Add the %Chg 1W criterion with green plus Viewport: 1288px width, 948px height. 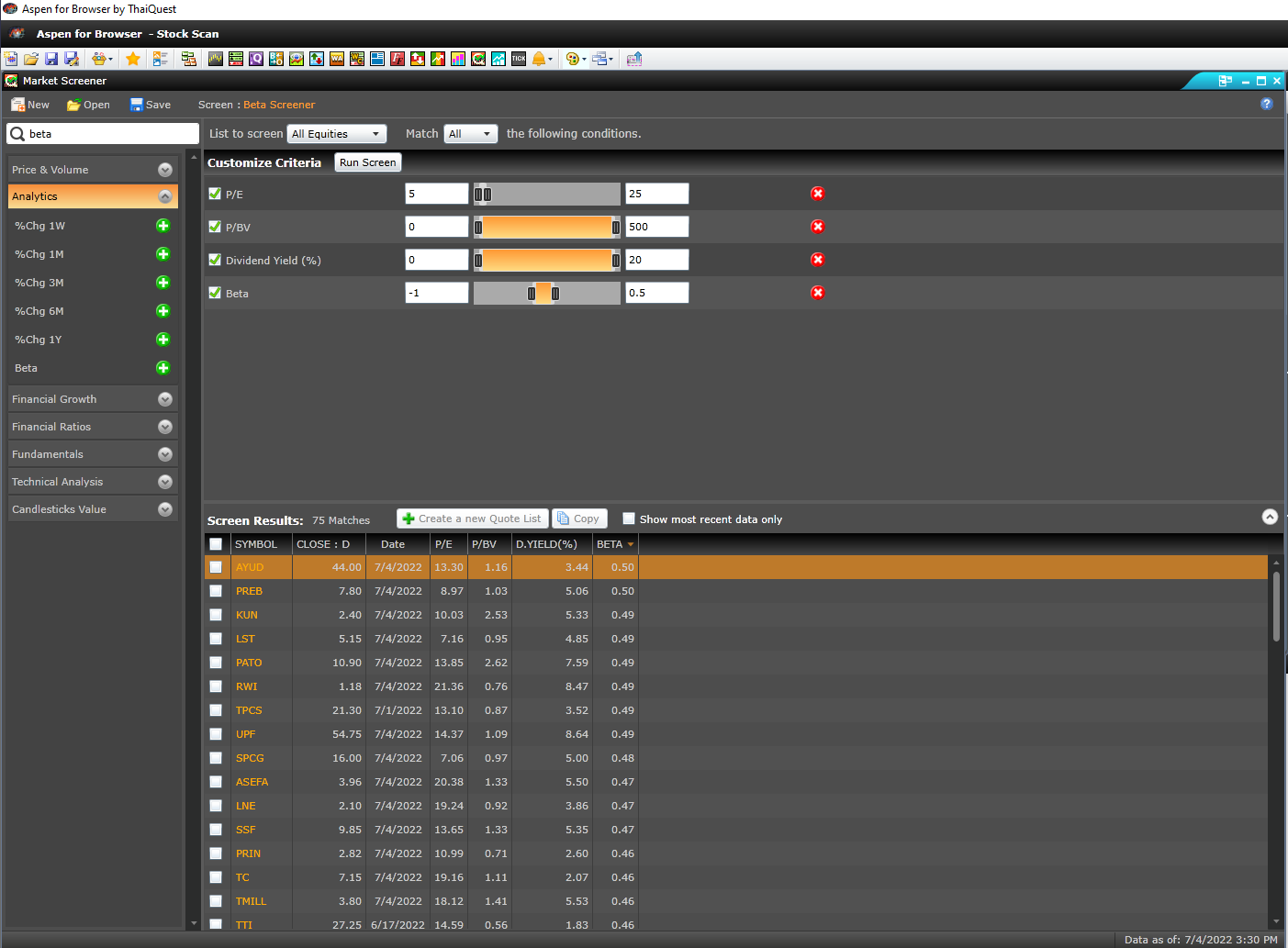[162, 226]
